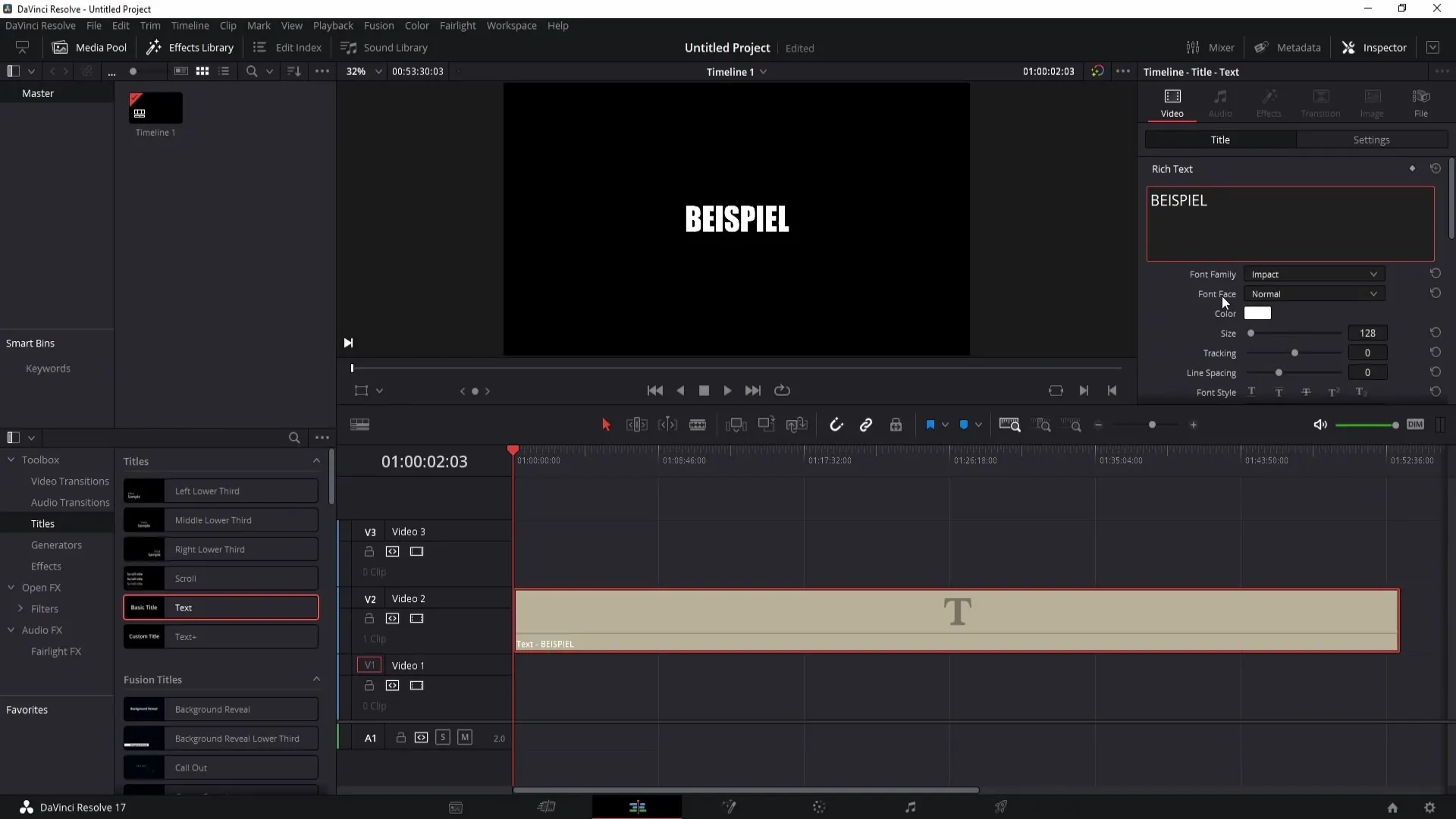1456x819 pixels.
Task: Toggle lock on Video 2 track
Action: point(369,618)
